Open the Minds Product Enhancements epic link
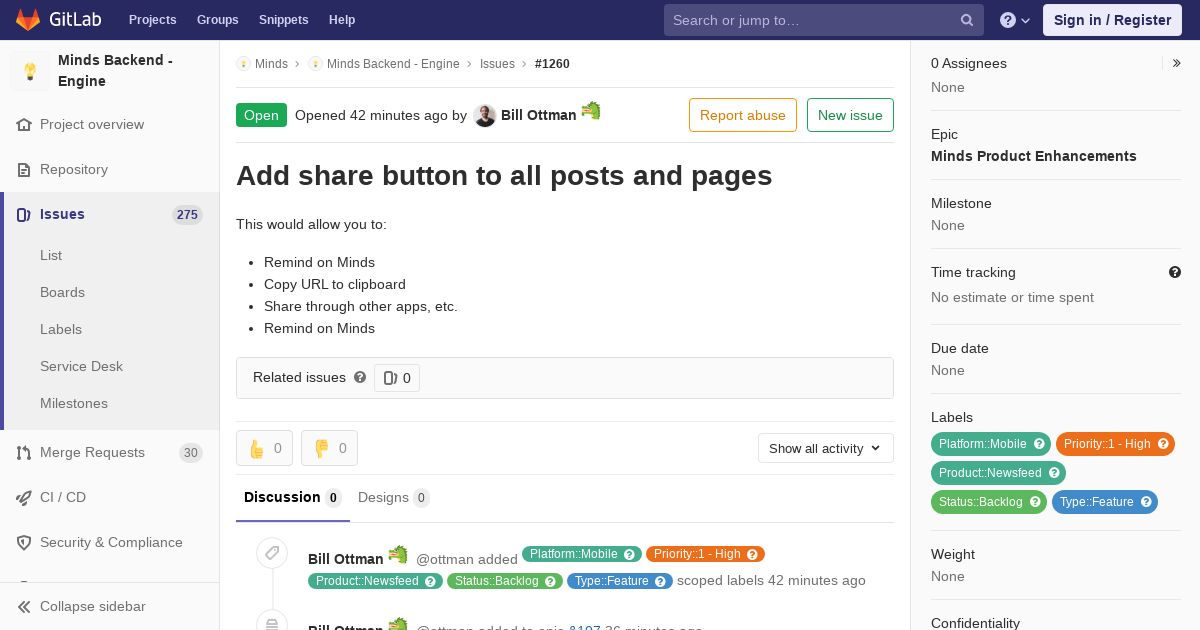 [x=1034, y=156]
